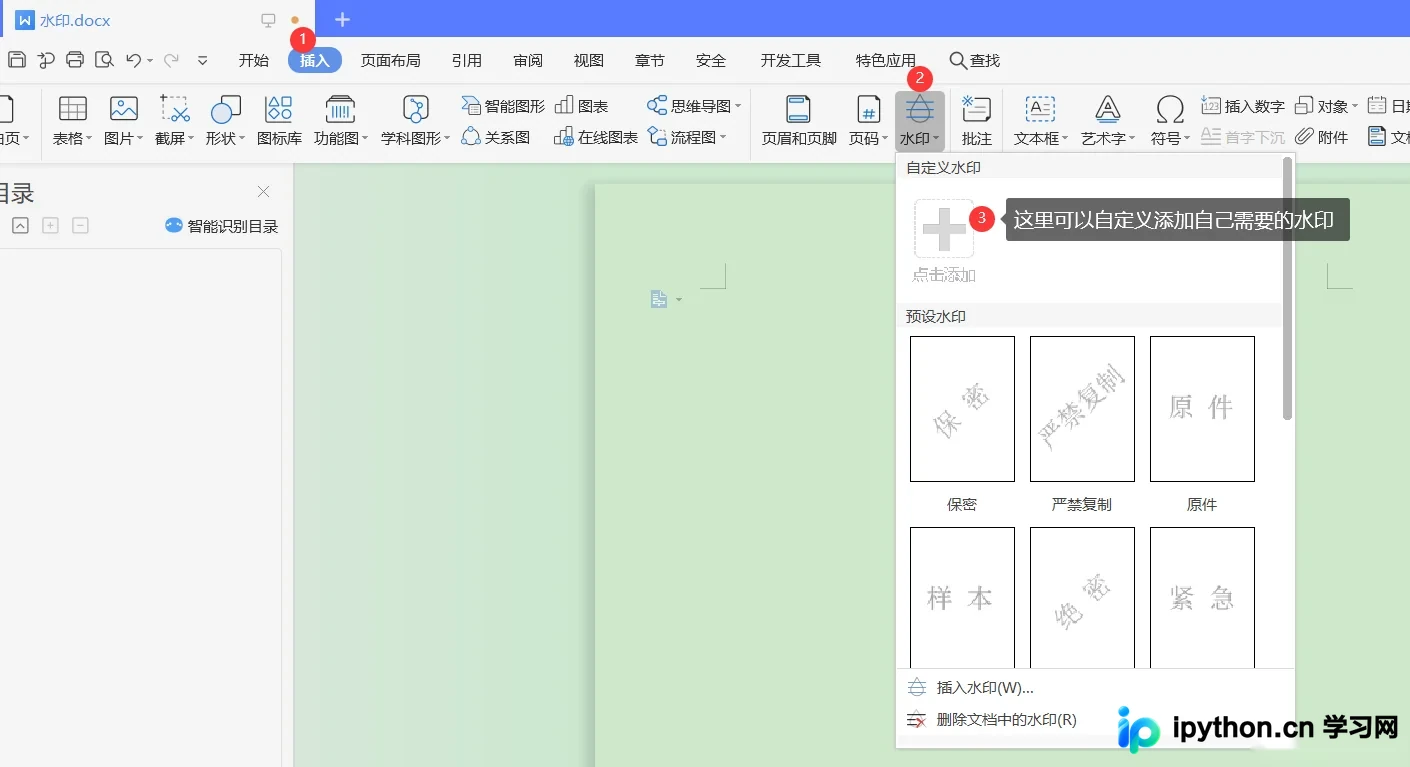Open the 图标库 icon library

click(x=279, y=120)
